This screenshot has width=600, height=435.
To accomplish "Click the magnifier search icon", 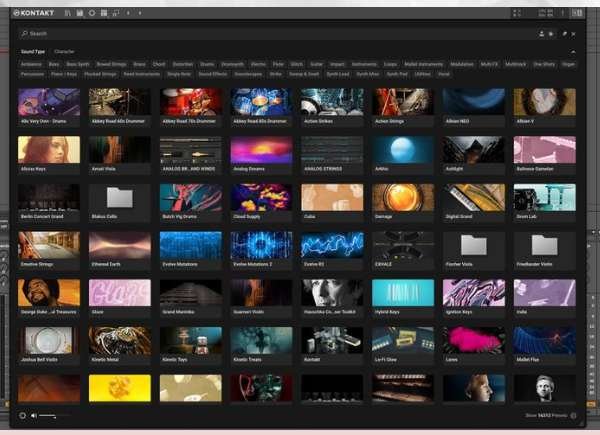I will pos(24,34).
